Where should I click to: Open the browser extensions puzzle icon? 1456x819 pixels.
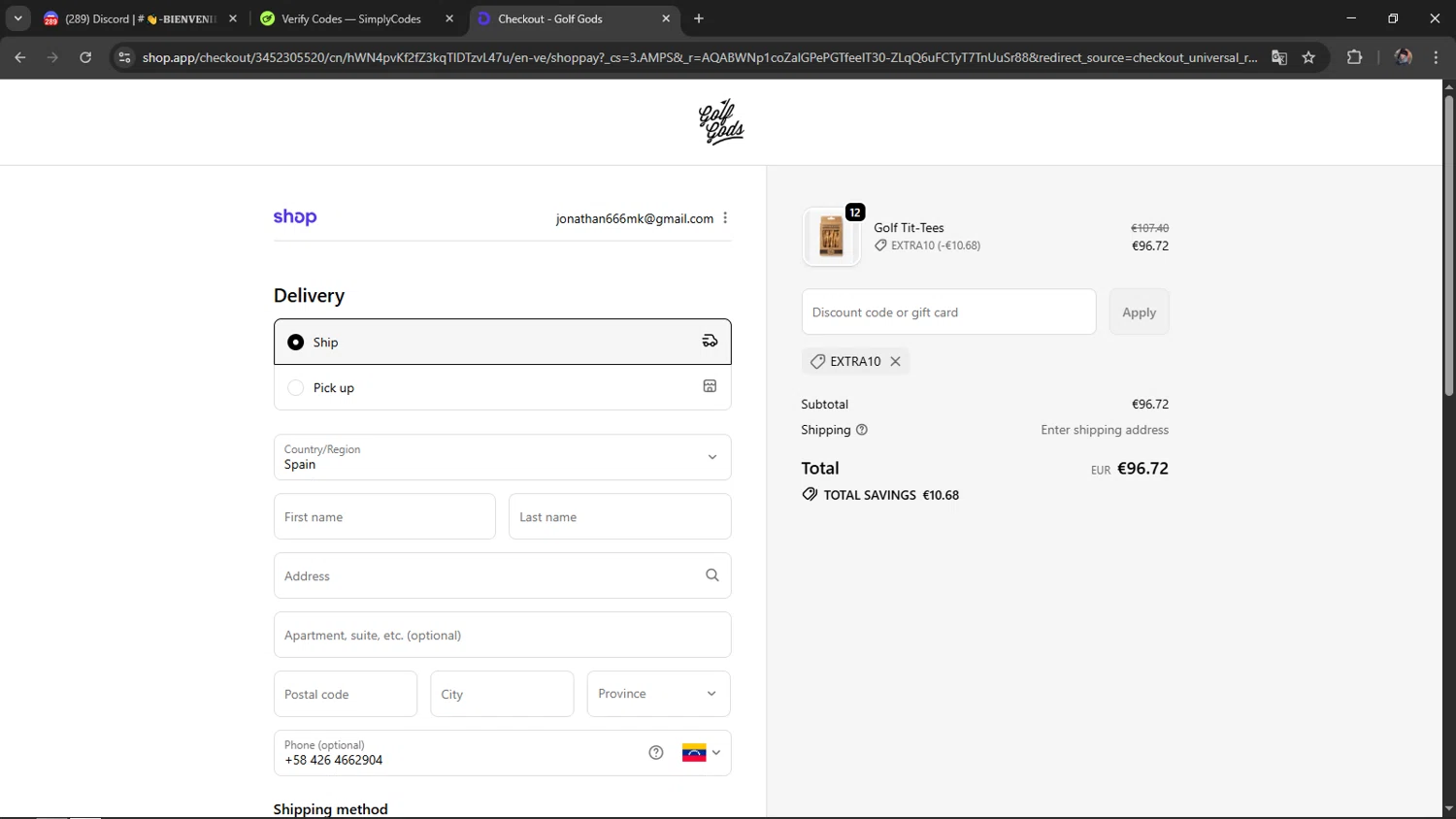tap(1354, 57)
